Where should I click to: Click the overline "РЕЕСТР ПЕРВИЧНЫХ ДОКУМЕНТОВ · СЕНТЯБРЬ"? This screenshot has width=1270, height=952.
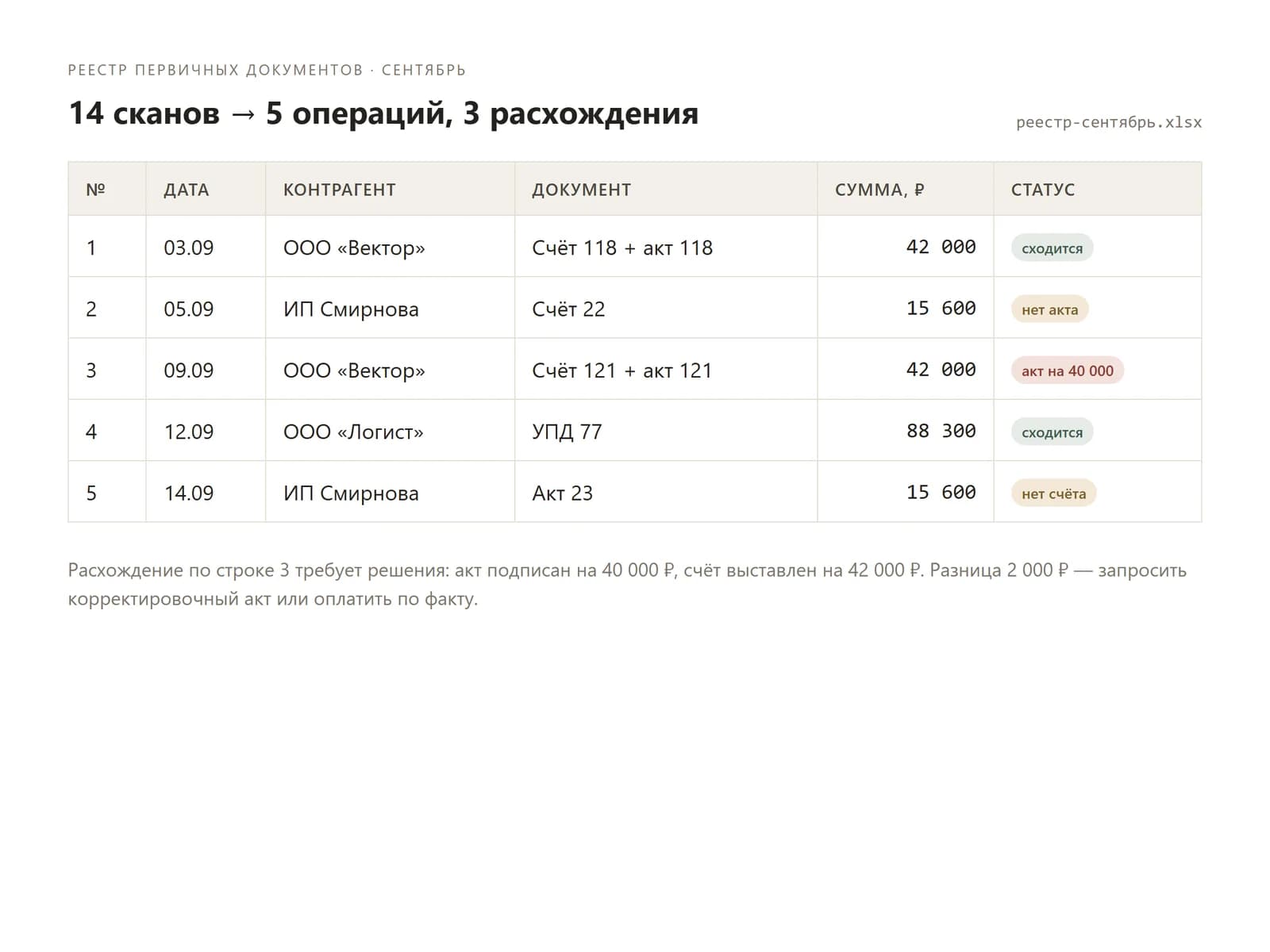tap(267, 70)
